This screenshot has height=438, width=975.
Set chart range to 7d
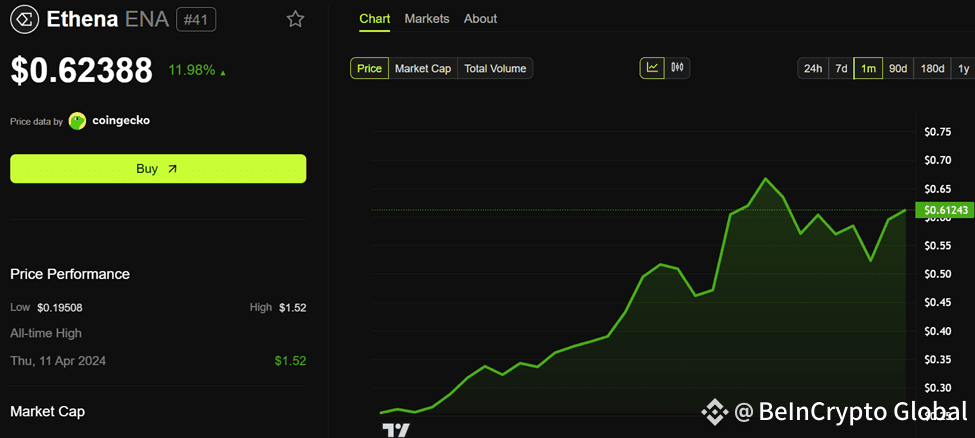[x=841, y=68]
